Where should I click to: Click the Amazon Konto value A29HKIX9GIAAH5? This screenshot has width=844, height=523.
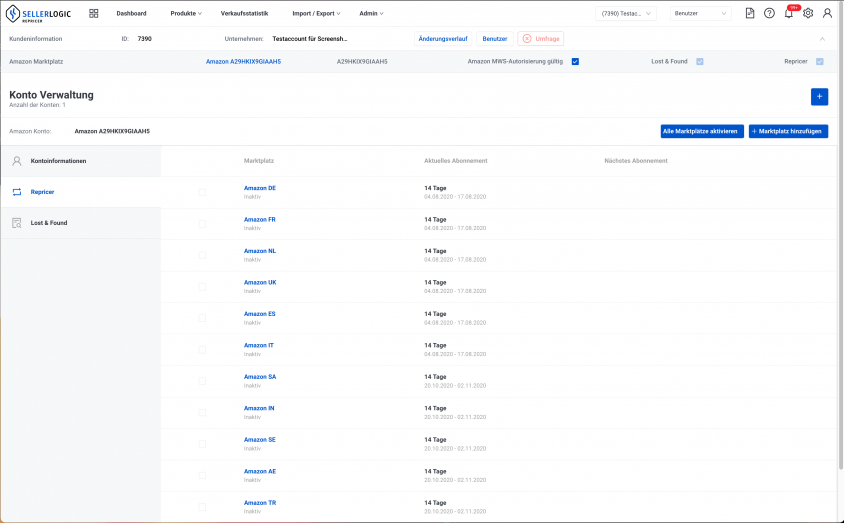click(x=112, y=131)
